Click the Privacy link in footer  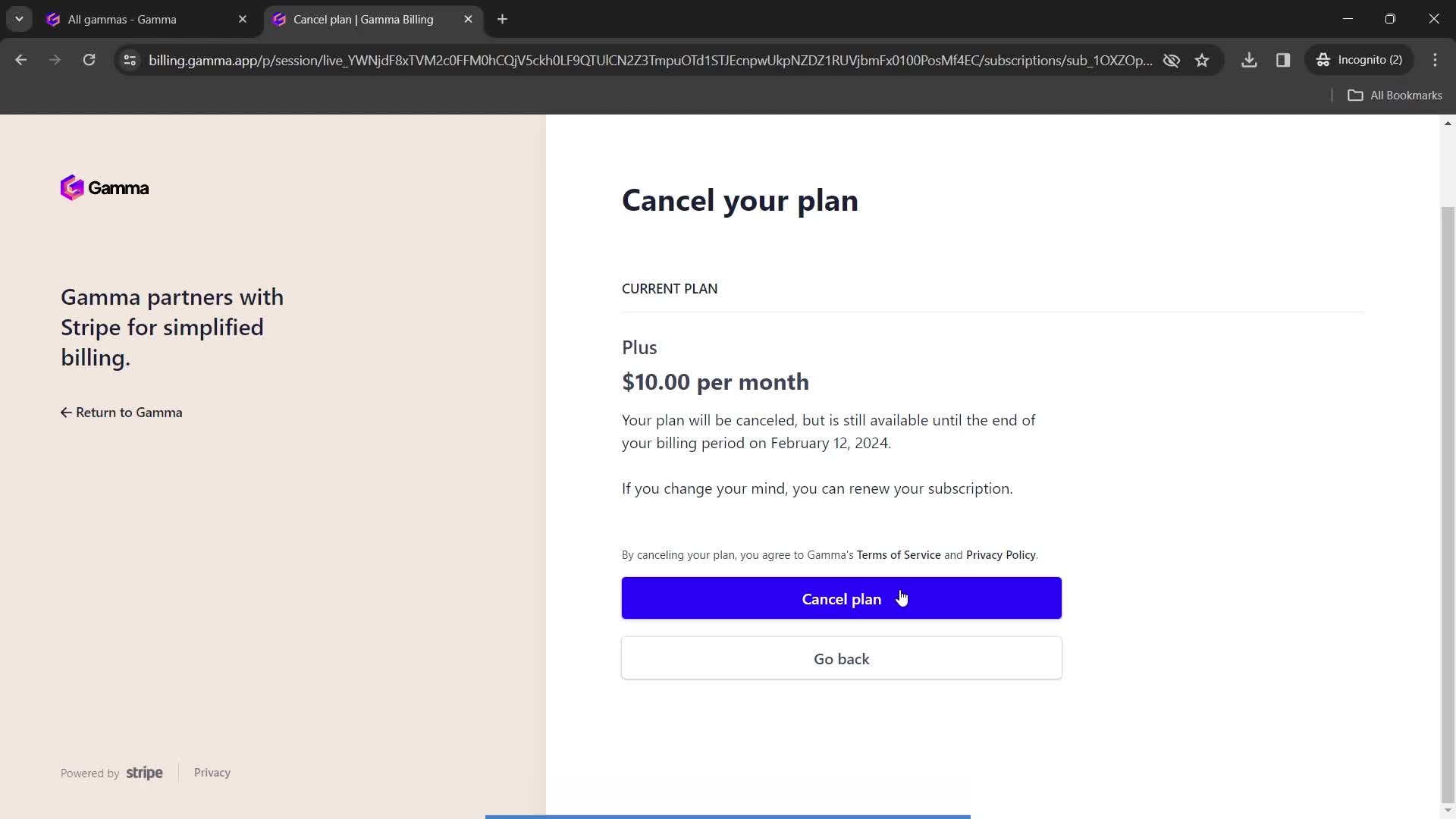[213, 772]
